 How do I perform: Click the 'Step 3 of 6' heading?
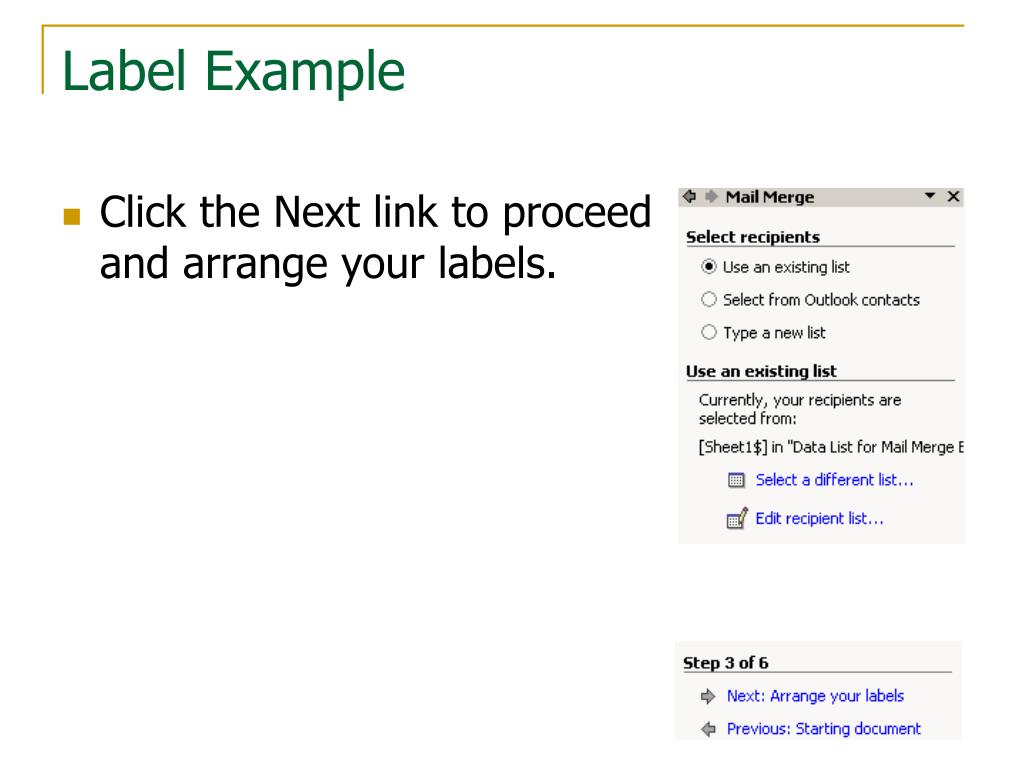(x=726, y=663)
